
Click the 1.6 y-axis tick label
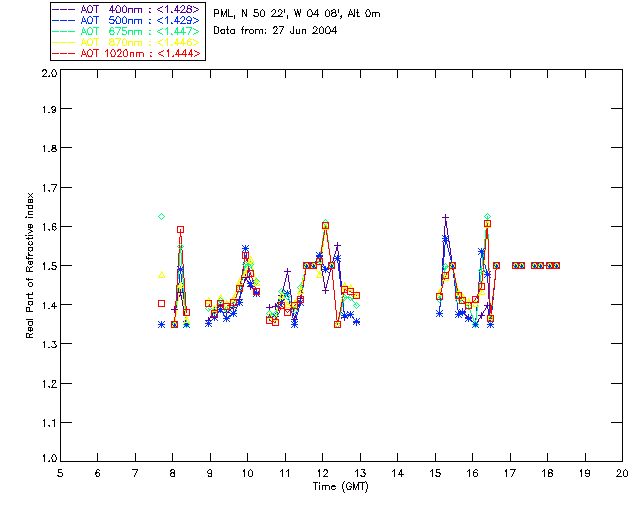tap(49, 227)
